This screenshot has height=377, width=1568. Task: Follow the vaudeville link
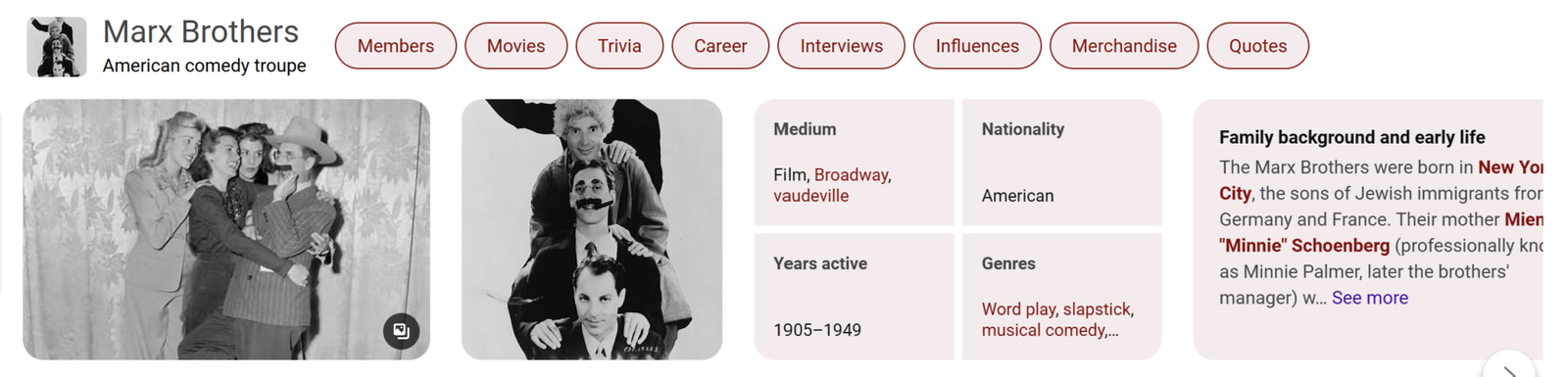pyautogui.click(x=811, y=196)
